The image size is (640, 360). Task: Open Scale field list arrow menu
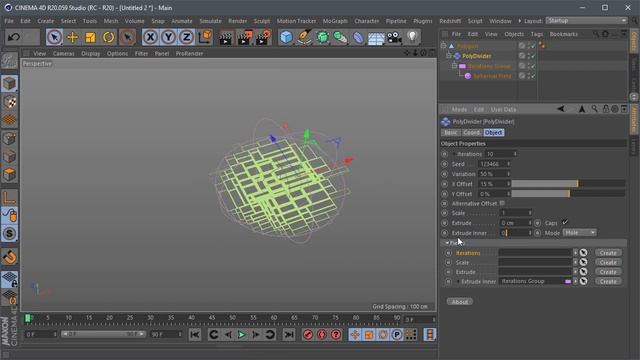575,262
